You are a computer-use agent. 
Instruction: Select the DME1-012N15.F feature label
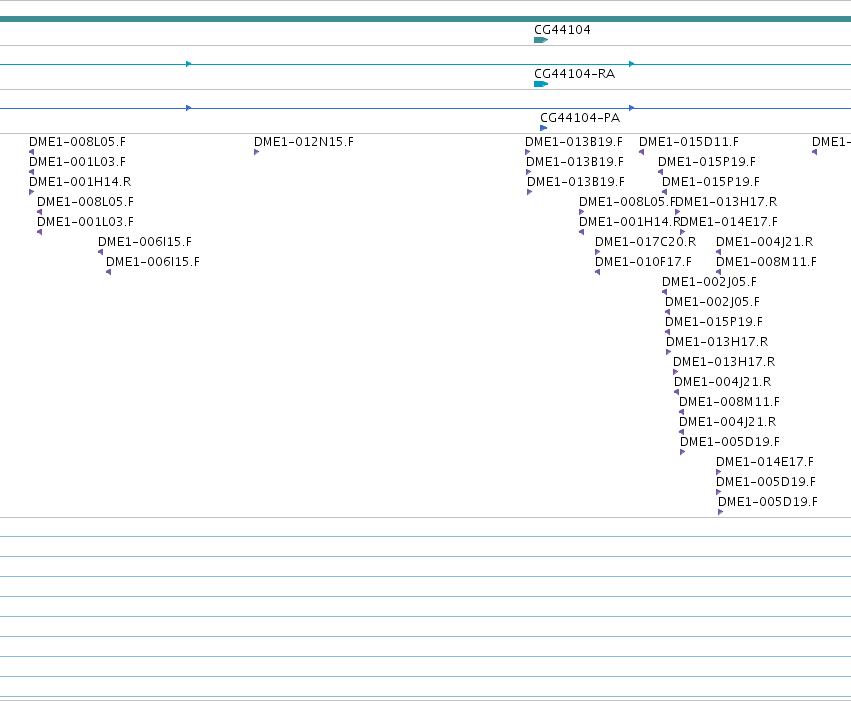point(304,142)
